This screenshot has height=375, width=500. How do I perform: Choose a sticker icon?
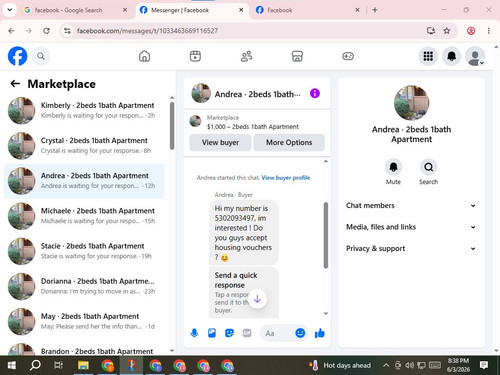(x=229, y=333)
